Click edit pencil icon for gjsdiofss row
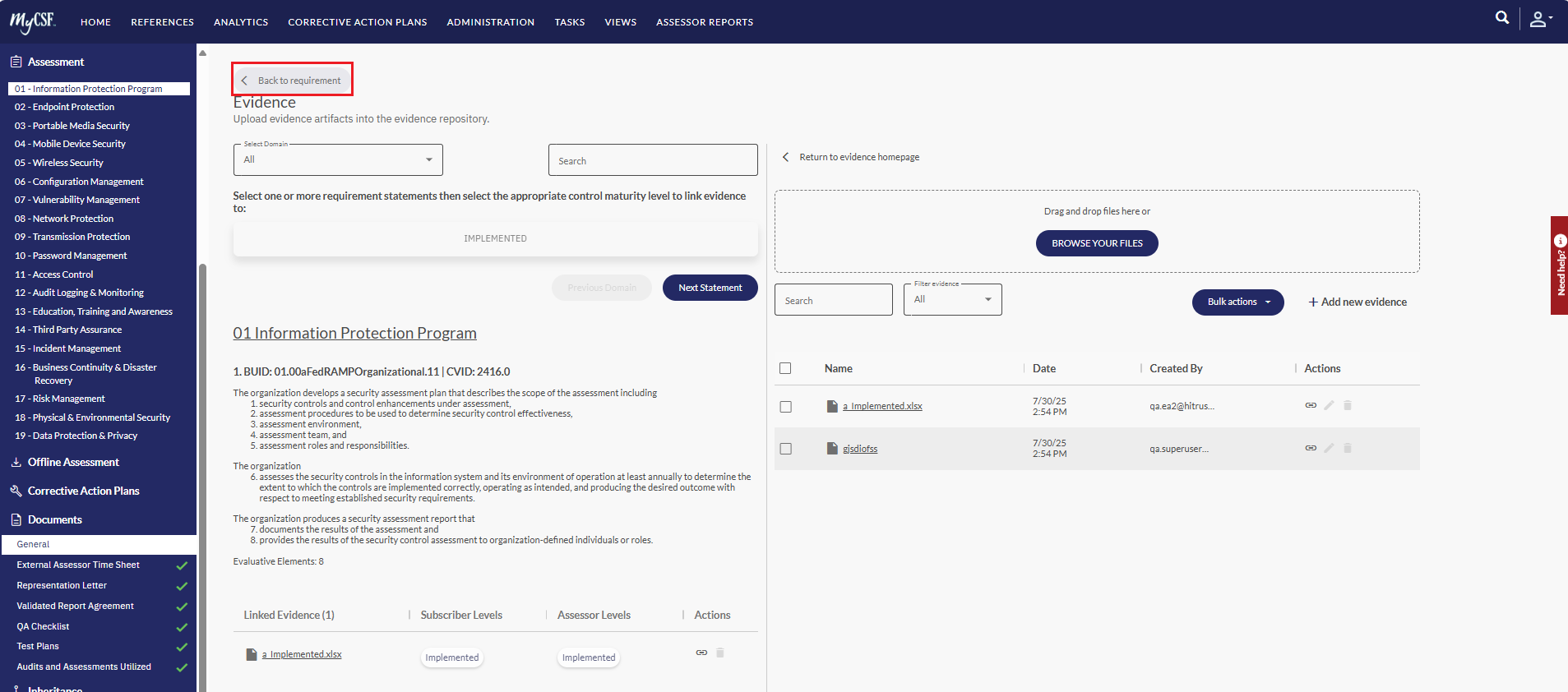 tap(1329, 448)
